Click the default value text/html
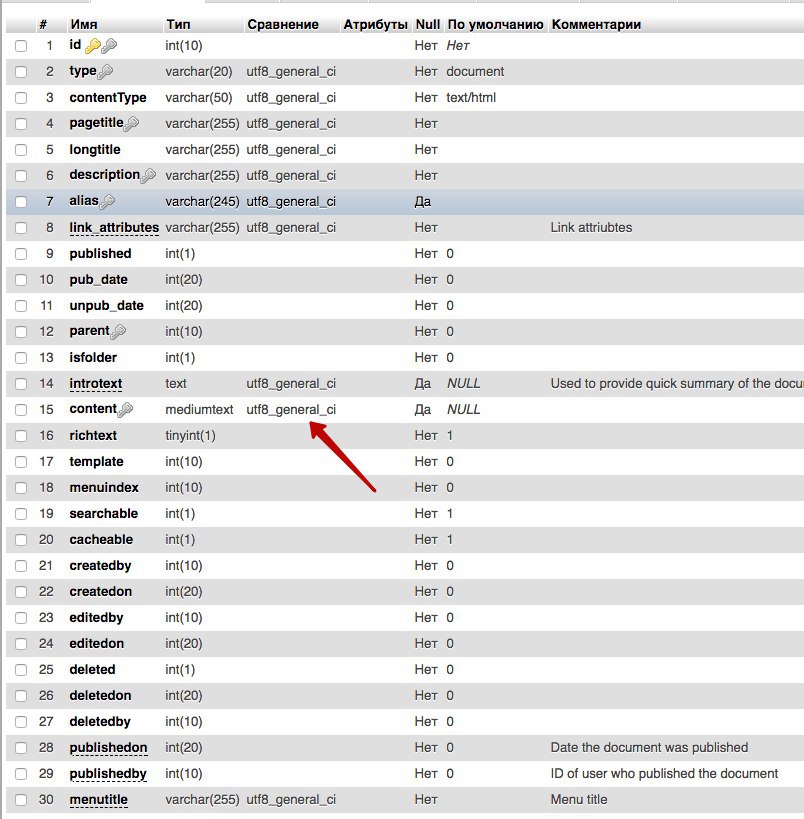 pos(471,98)
